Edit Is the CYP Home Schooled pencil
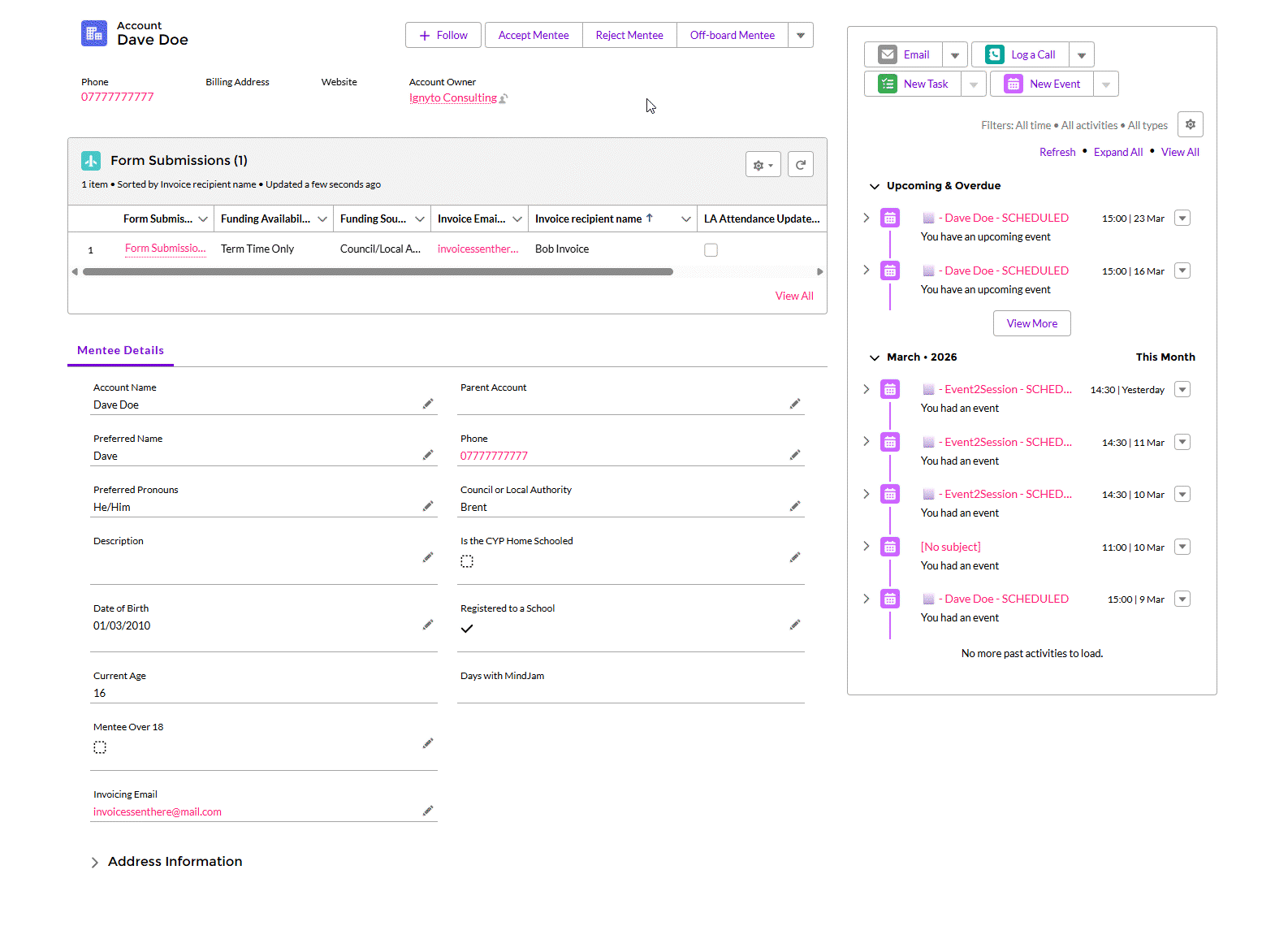The image size is (1275, 952). tap(795, 557)
